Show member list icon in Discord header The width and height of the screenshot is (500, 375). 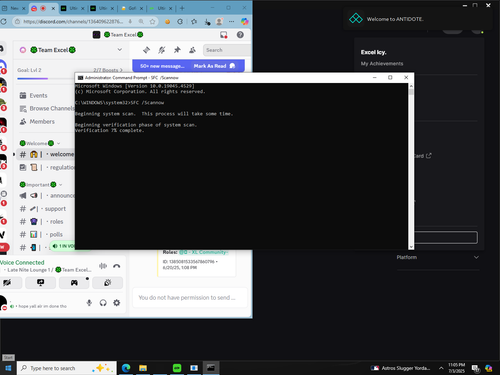192,50
